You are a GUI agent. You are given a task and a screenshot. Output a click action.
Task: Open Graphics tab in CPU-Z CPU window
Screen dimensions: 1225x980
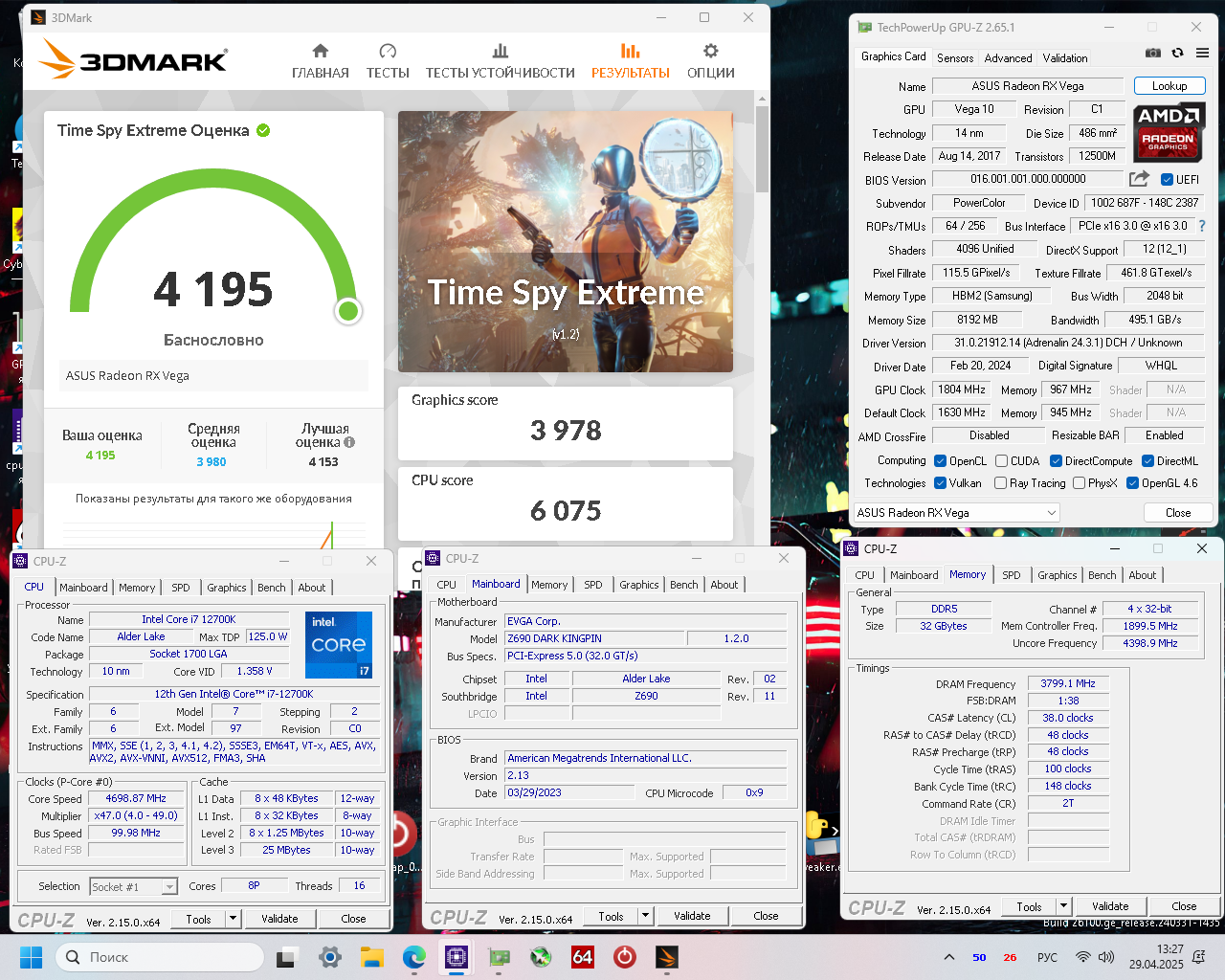tap(227, 588)
